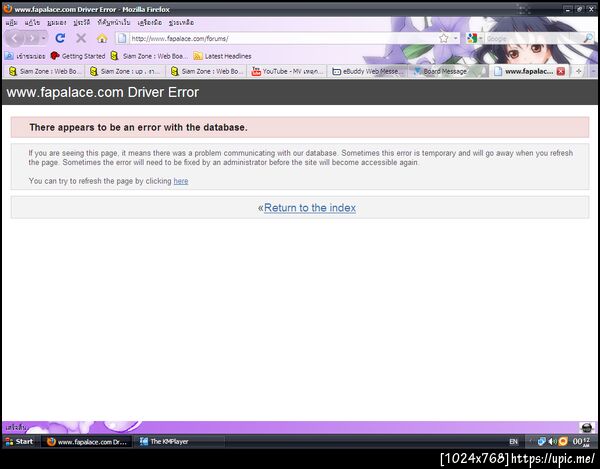This screenshot has height=469, width=600.
Task: Click the Firefox logo in title bar
Action: point(8,8)
